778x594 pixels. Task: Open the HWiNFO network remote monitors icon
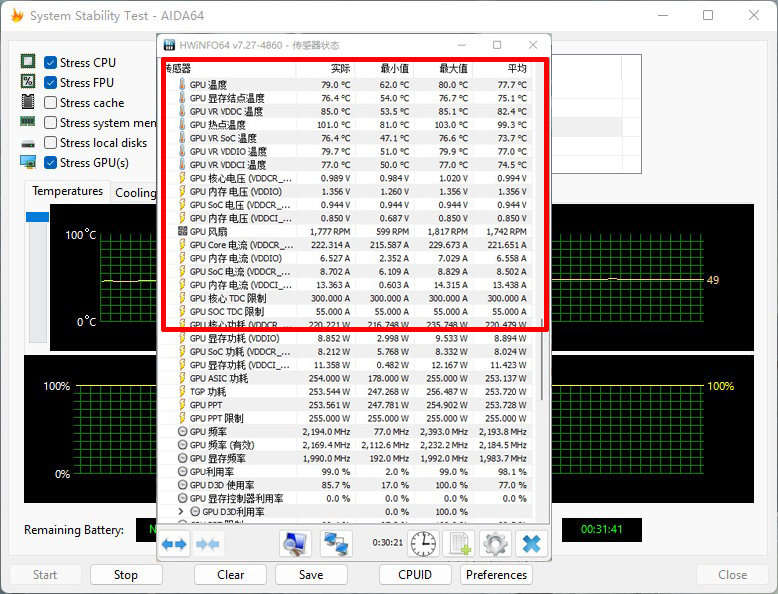(x=336, y=544)
